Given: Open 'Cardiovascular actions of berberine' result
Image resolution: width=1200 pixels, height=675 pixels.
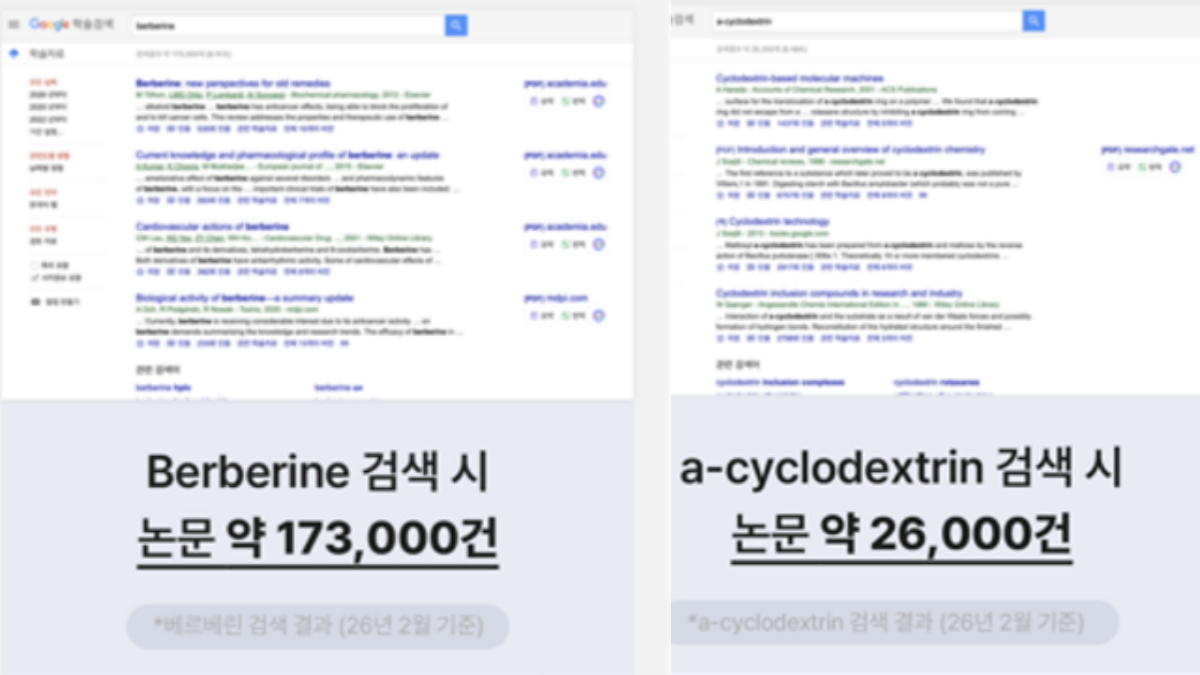Looking at the screenshot, I should 213,227.
